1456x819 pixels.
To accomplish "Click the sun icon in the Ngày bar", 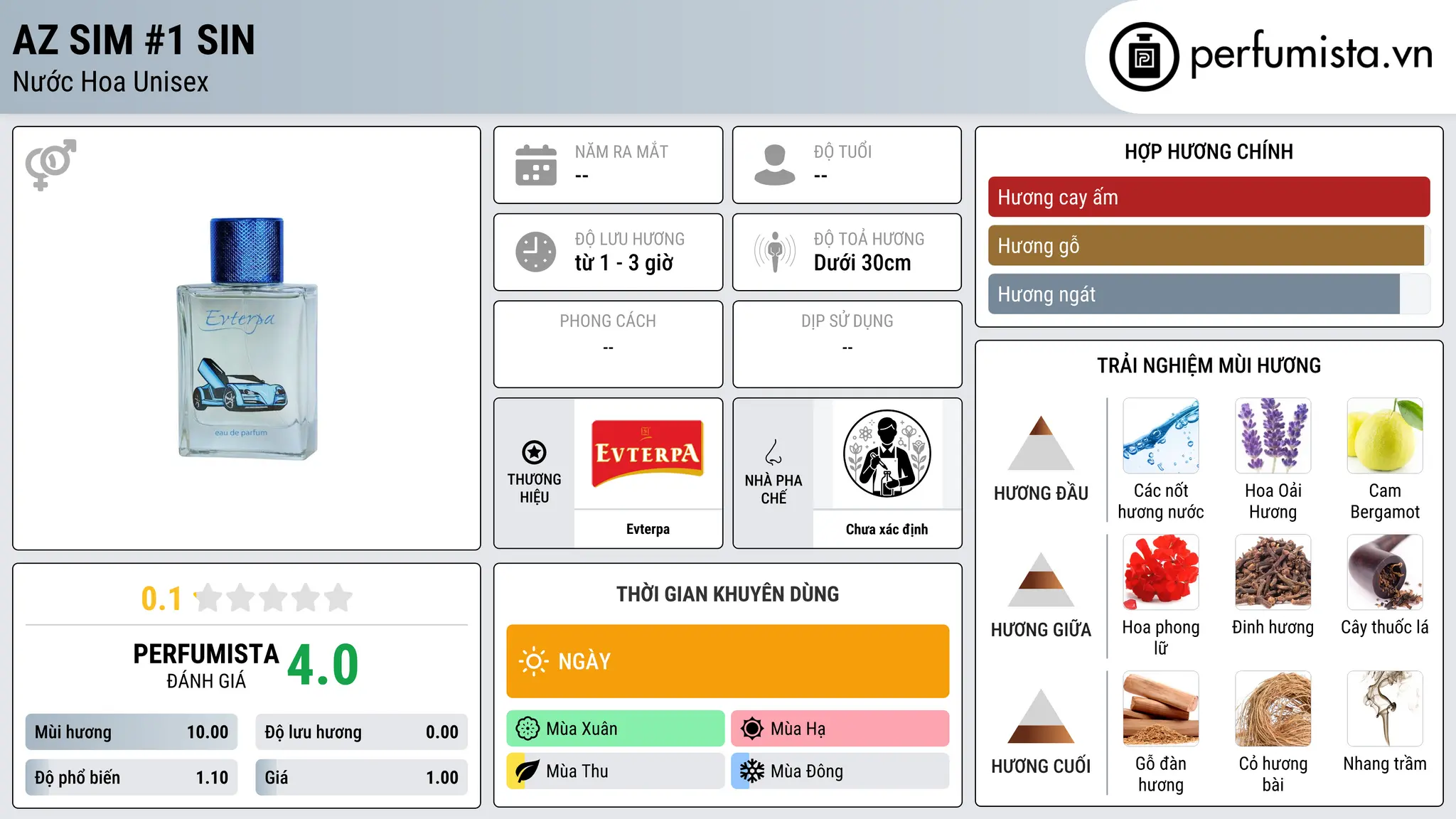I will tap(534, 661).
